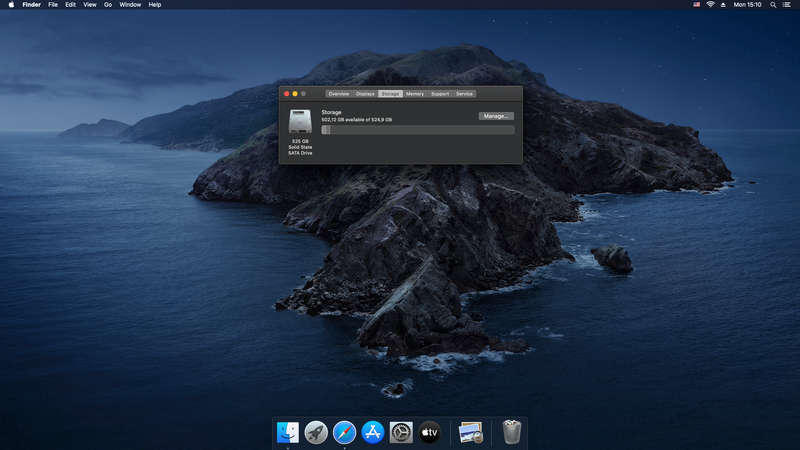
Task: Open Finder from the Dock
Action: (x=288, y=432)
